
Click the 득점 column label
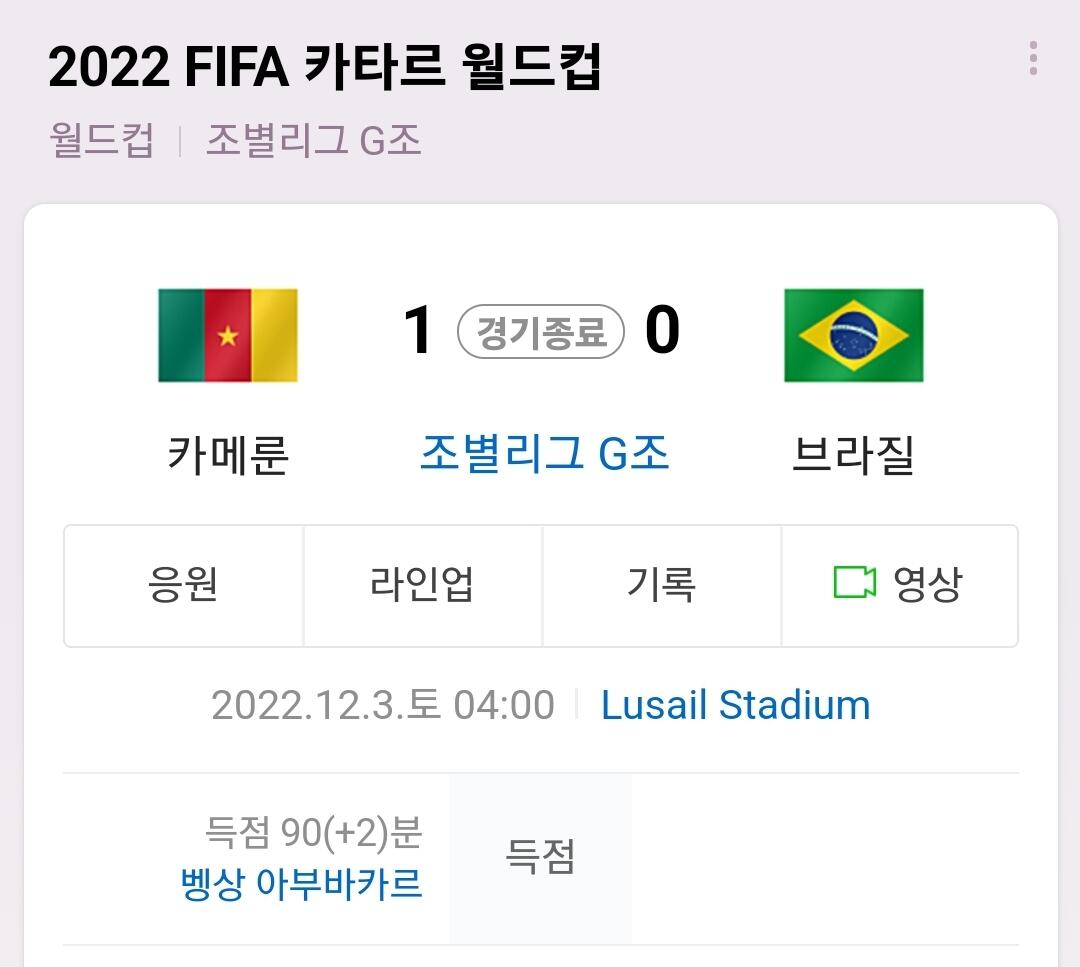pos(540,858)
